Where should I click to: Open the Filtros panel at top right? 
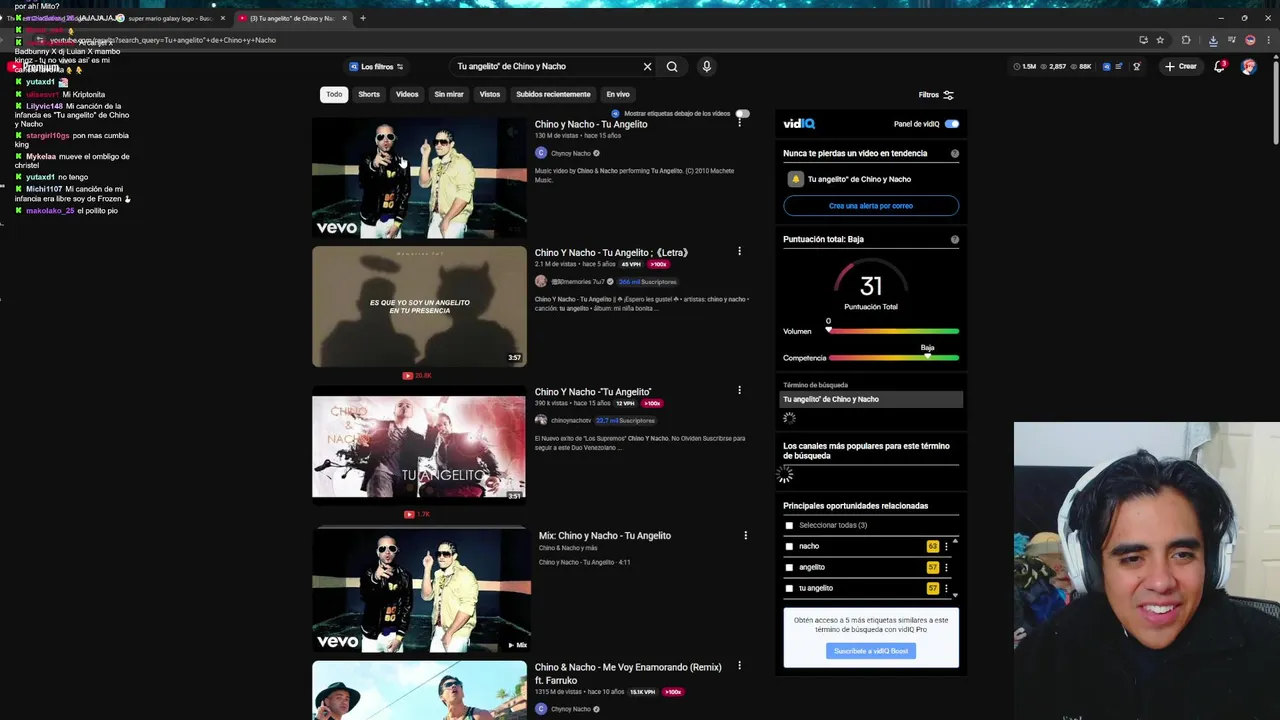pyautogui.click(x=936, y=95)
